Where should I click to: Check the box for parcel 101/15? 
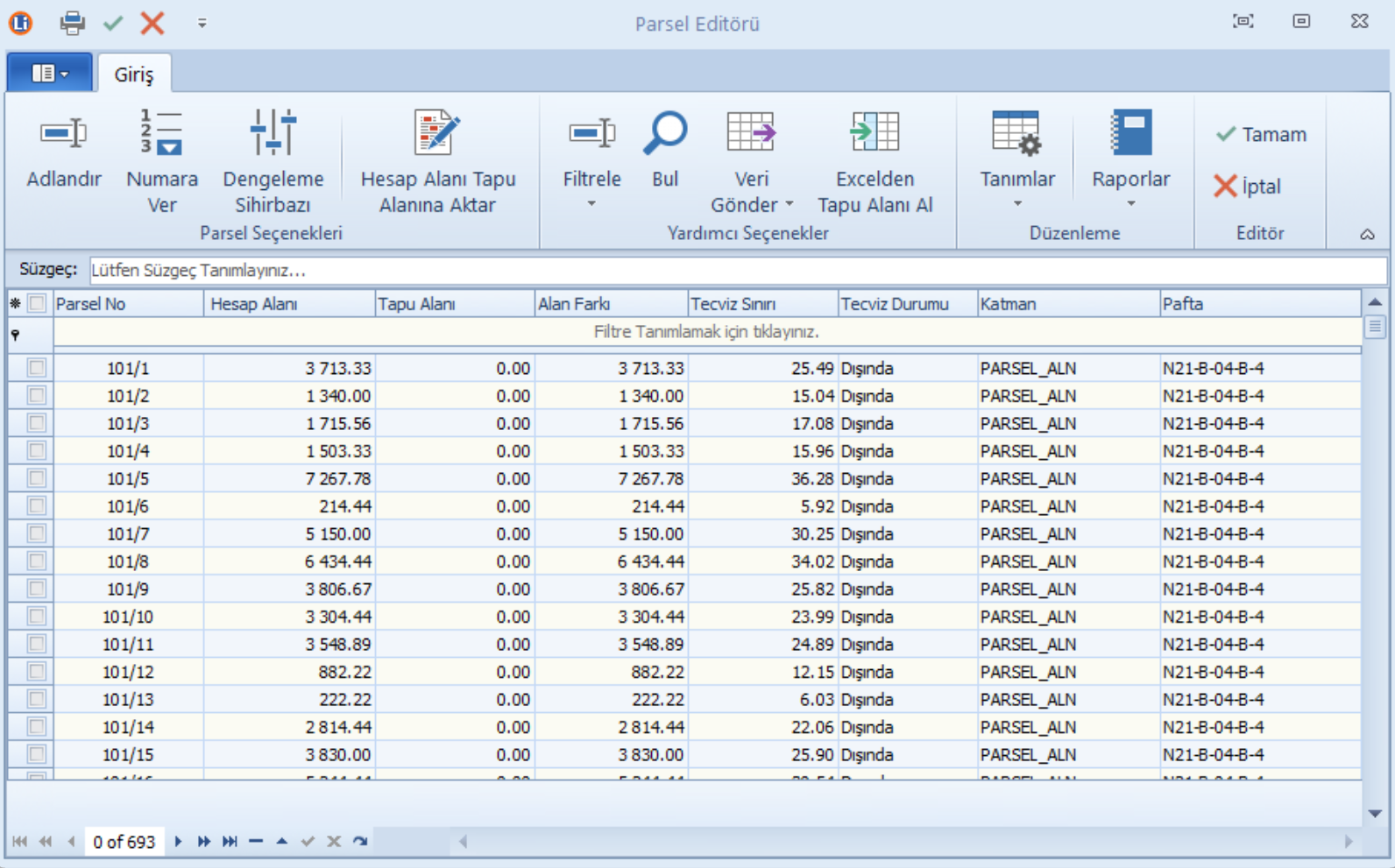(x=37, y=754)
